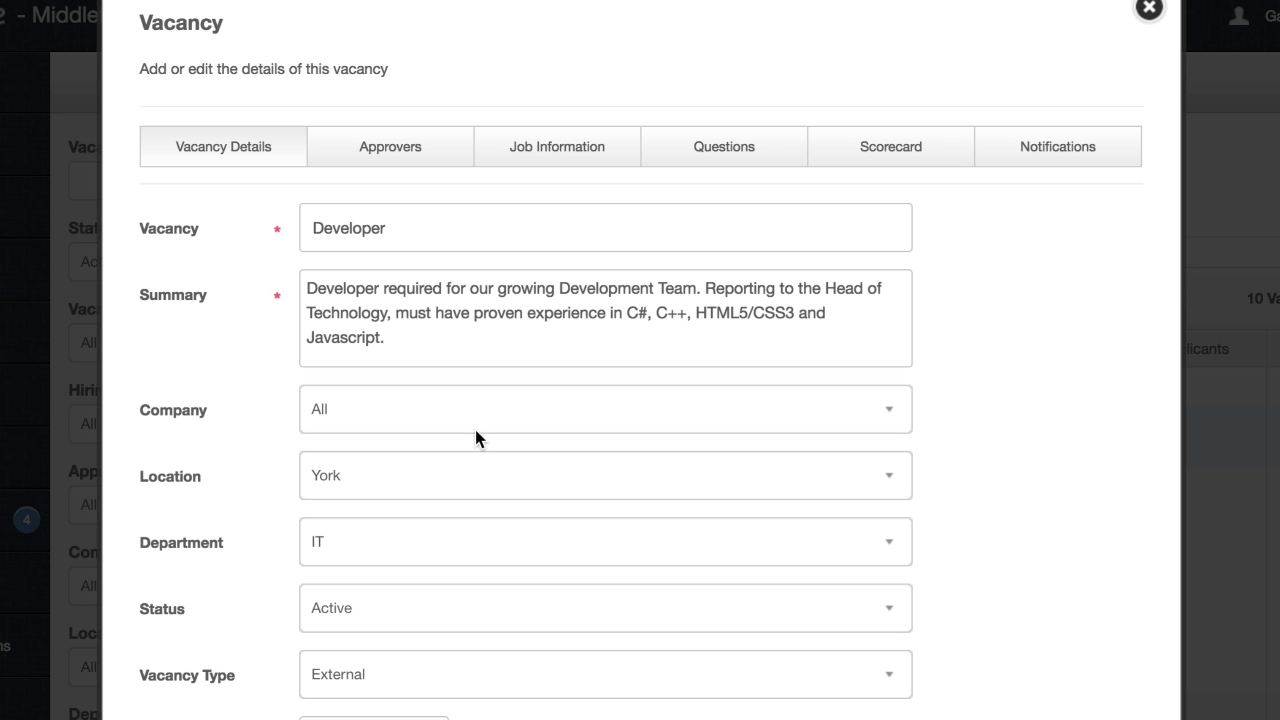Open Vacancy Type dropdown showing External
Viewport: 1280px width, 720px height.
[x=606, y=674]
